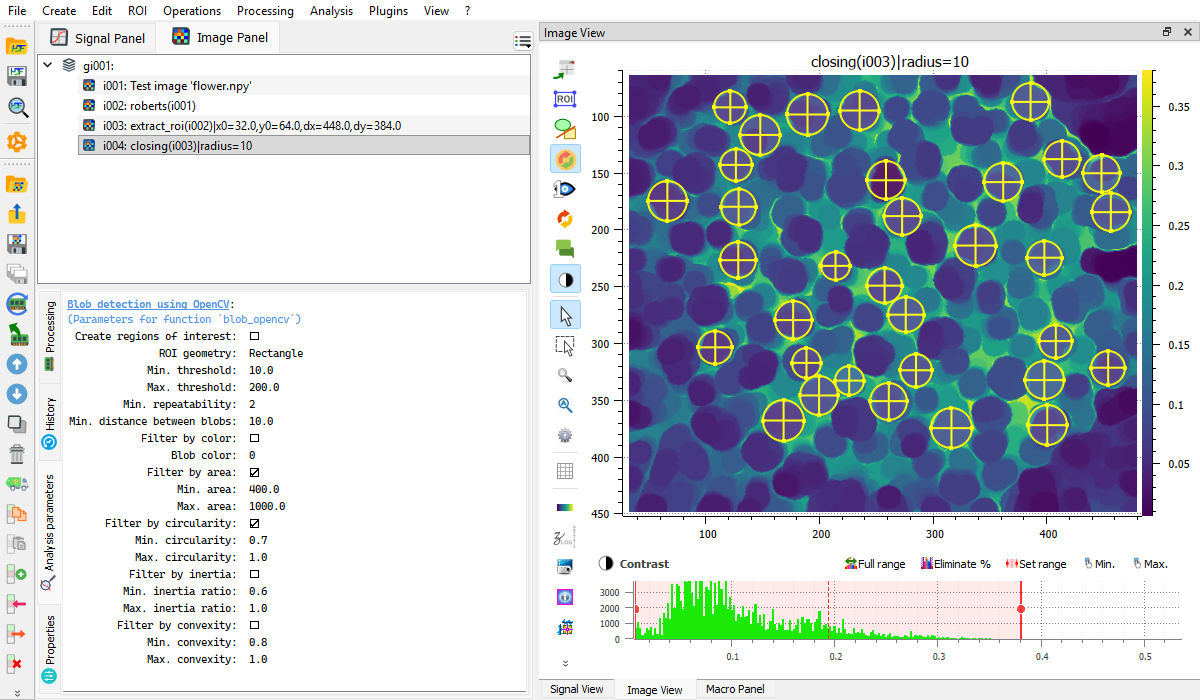
Task: Open the Processing menu
Action: click(265, 11)
